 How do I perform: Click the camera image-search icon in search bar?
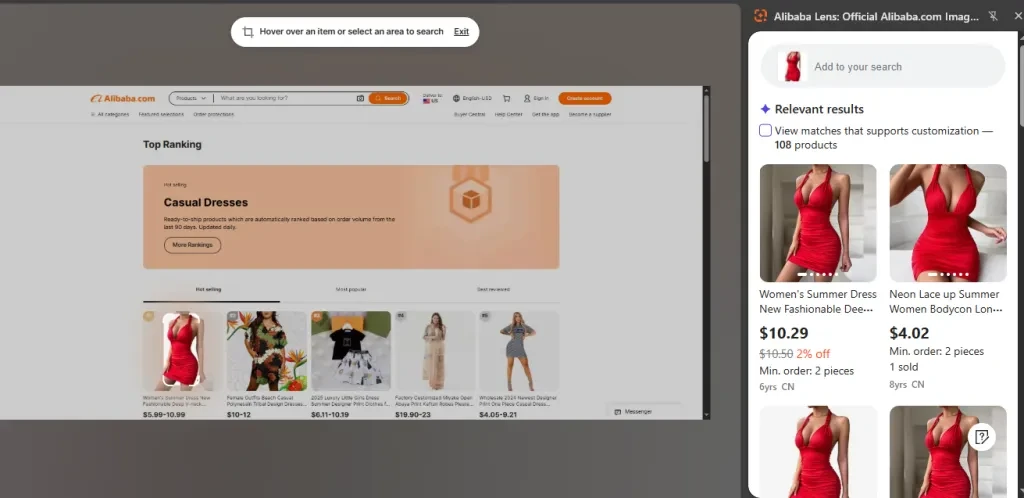(x=360, y=99)
